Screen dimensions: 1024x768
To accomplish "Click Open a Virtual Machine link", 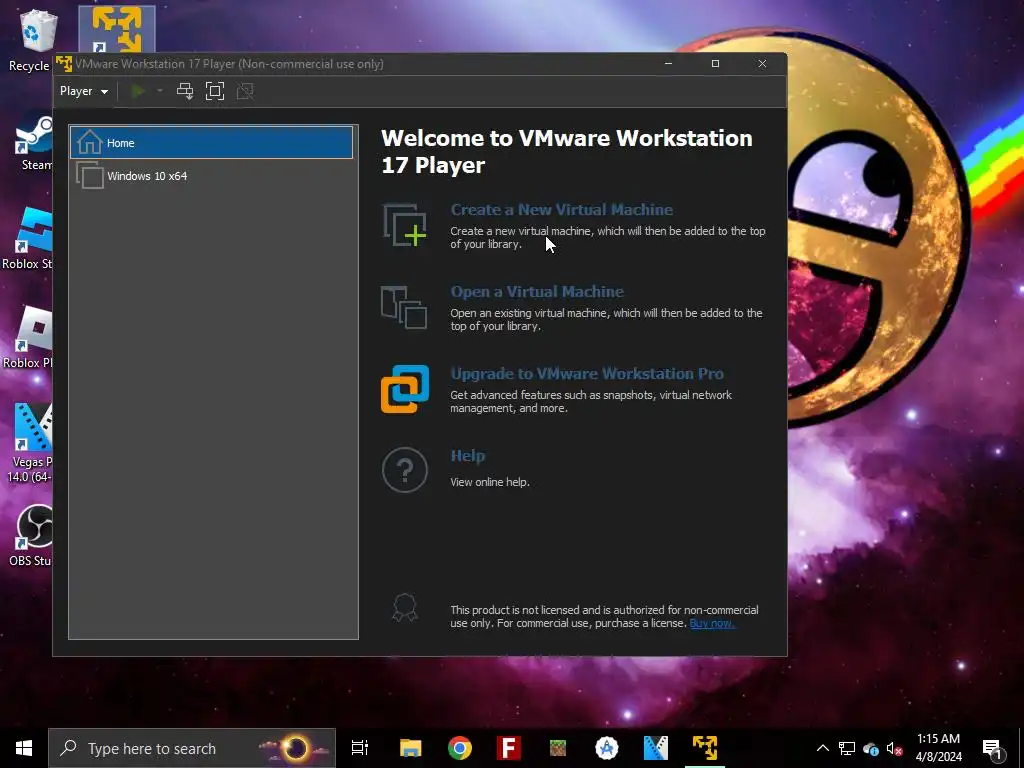I will pyautogui.click(x=537, y=292).
